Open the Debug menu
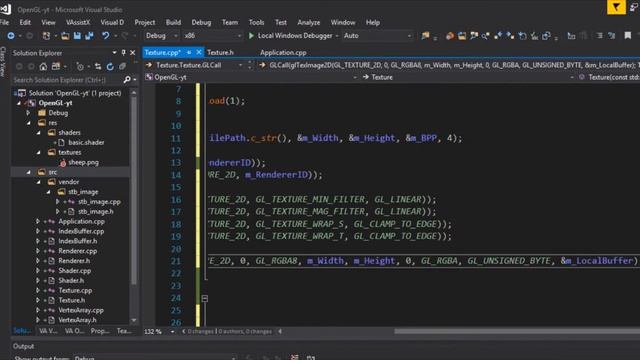640x360 pixels. point(201,22)
